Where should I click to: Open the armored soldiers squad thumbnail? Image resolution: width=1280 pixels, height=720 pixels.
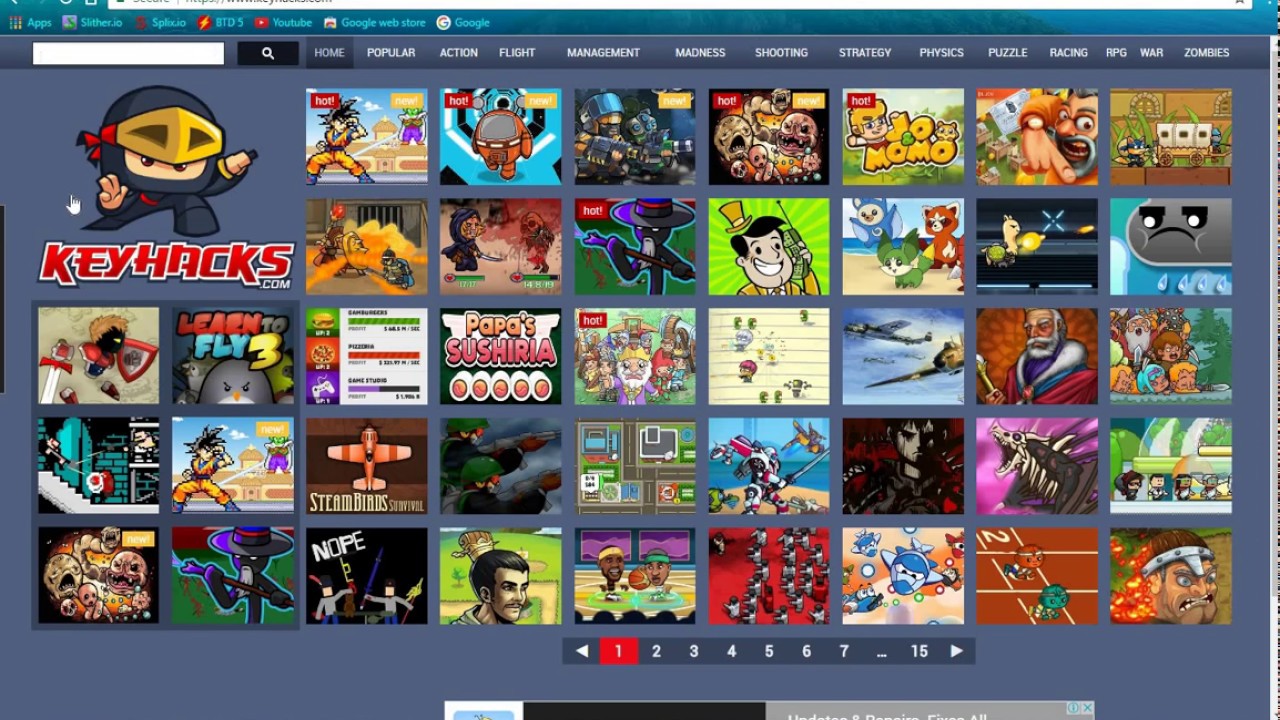tap(634, 136)
